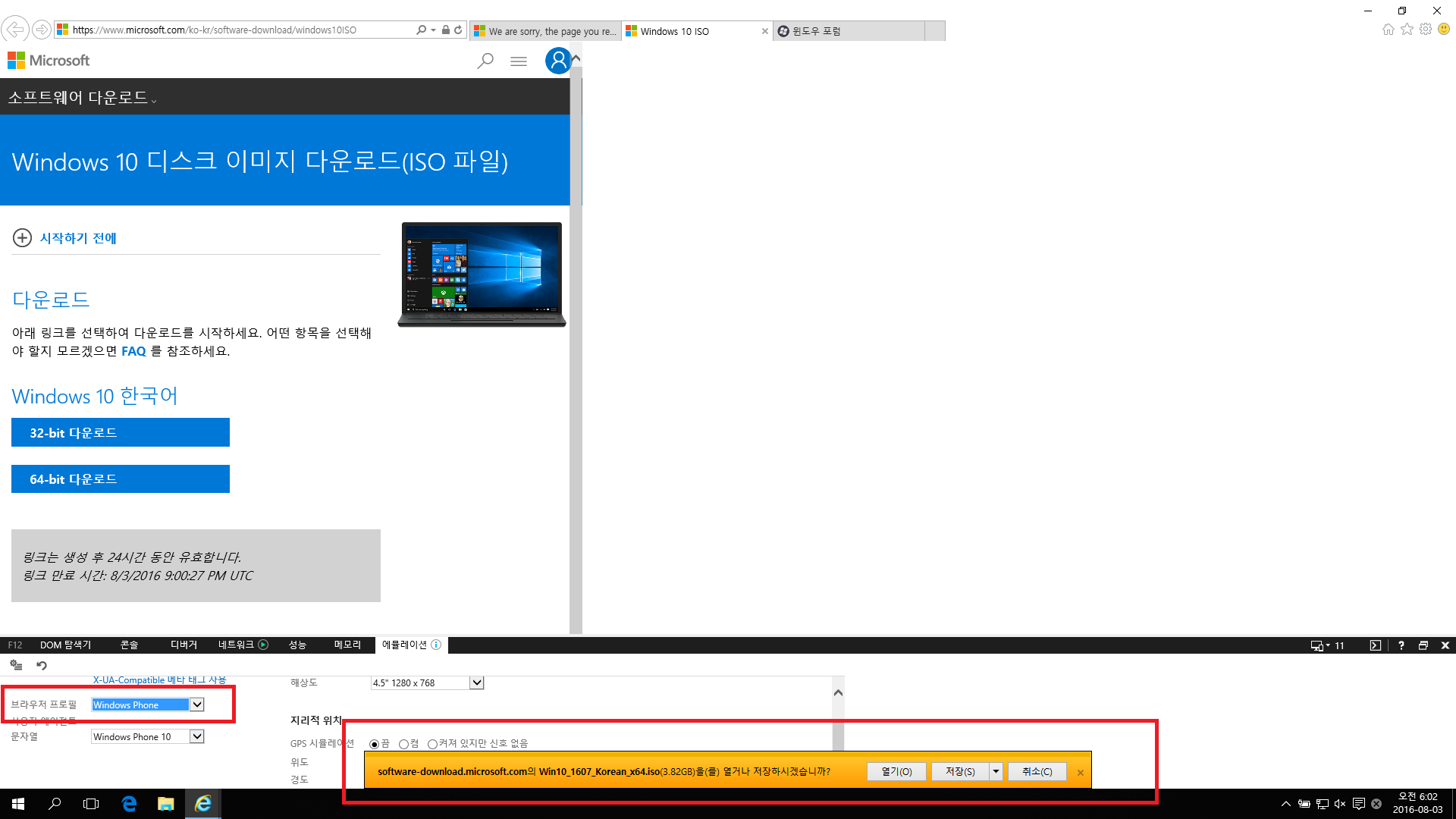Open the user agent string dropdown

[x=196, y=736]
